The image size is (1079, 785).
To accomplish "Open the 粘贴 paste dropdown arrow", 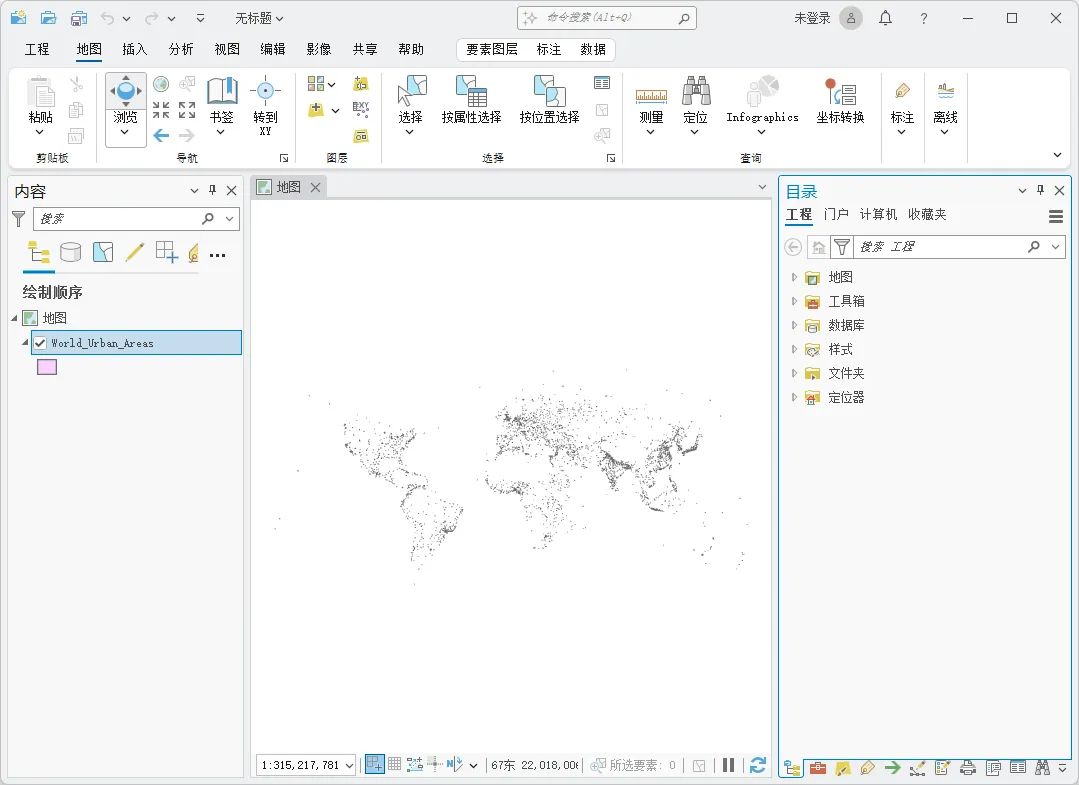I will [x=40, y=132].
